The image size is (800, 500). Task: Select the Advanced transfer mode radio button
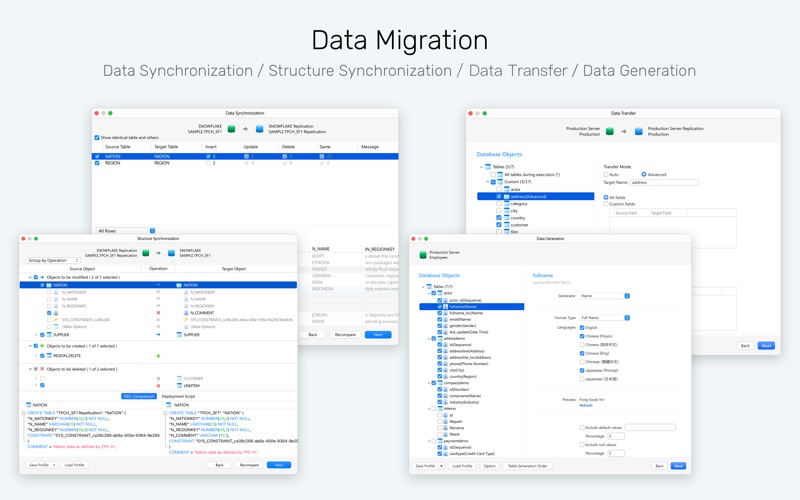[644, 174]
